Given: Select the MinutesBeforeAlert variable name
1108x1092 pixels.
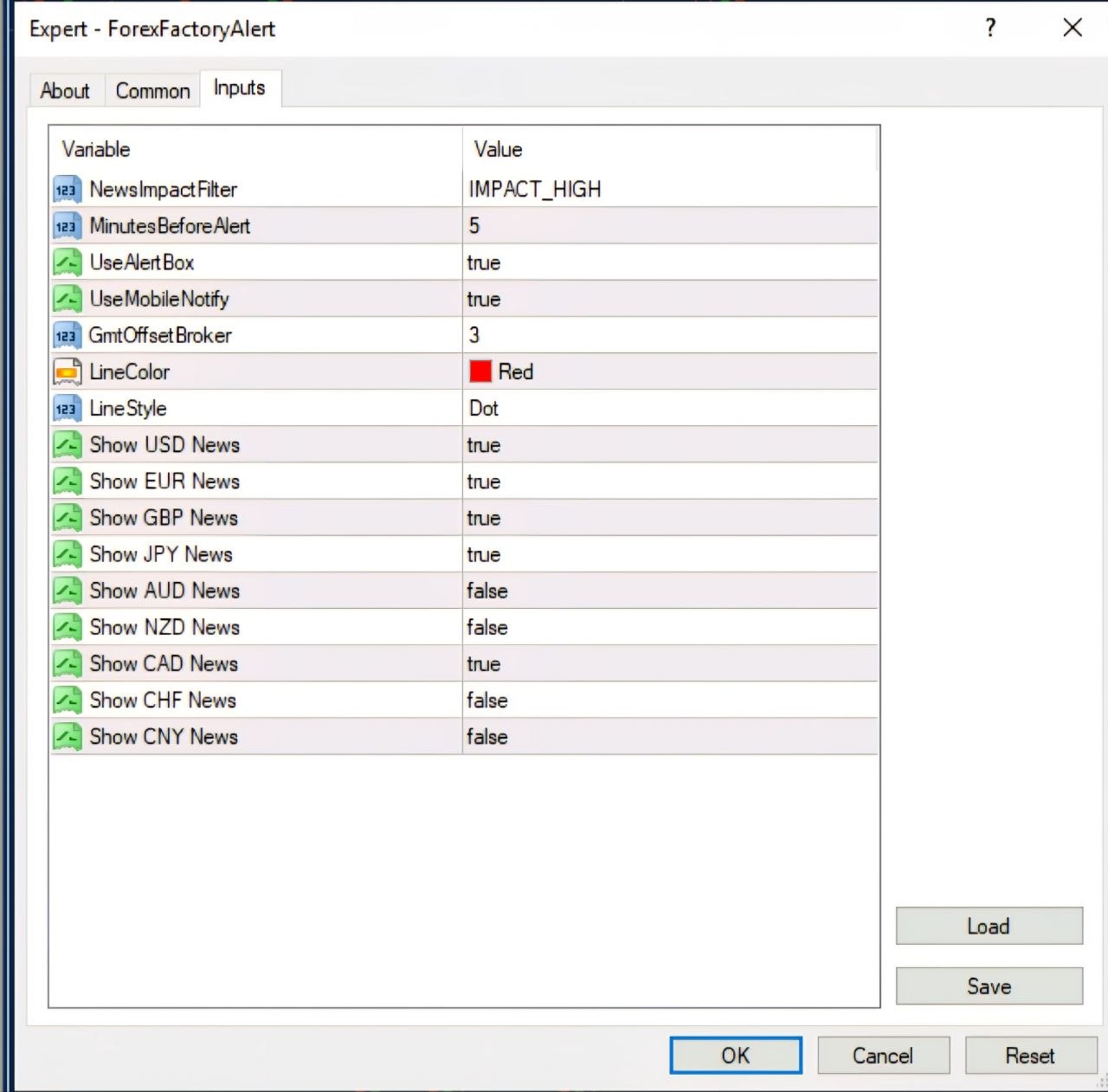Looking at the screenshot, I should [171, 226].
